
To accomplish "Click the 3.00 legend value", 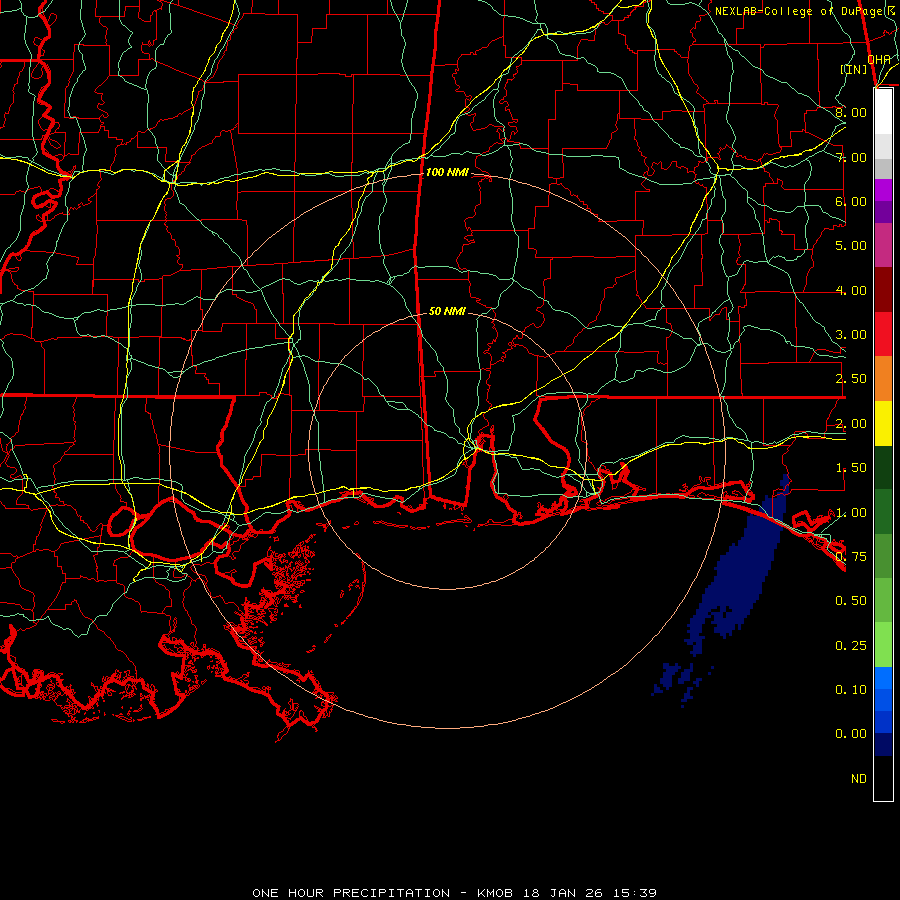I will coord(851,335).
